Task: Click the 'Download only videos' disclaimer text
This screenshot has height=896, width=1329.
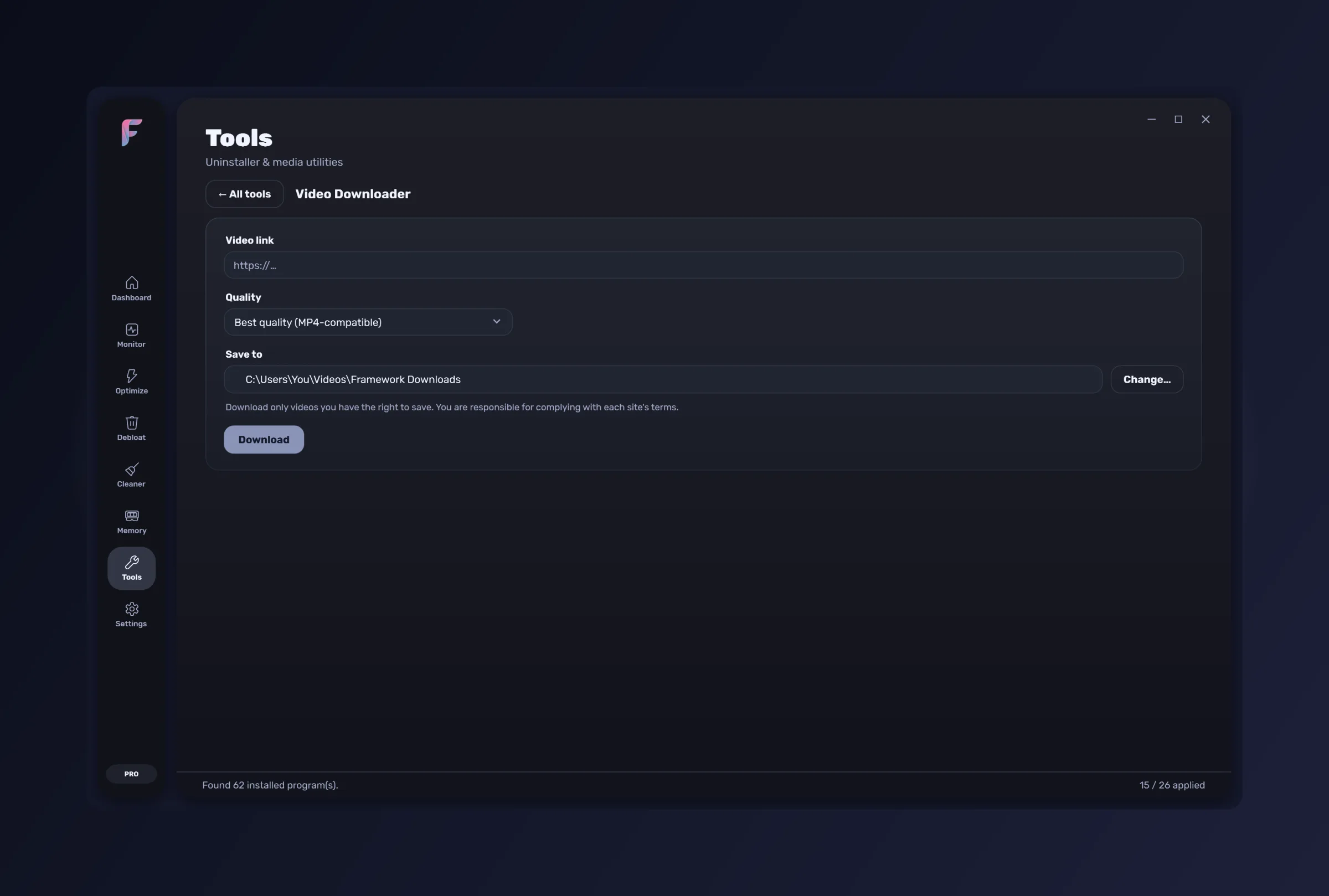Action: point(451,408)
